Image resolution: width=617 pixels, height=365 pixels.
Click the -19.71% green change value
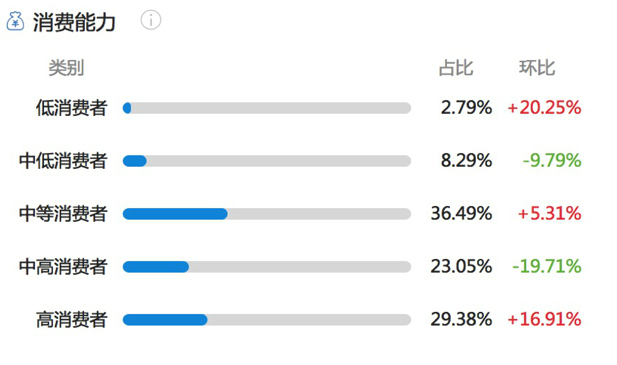[547, 267]
